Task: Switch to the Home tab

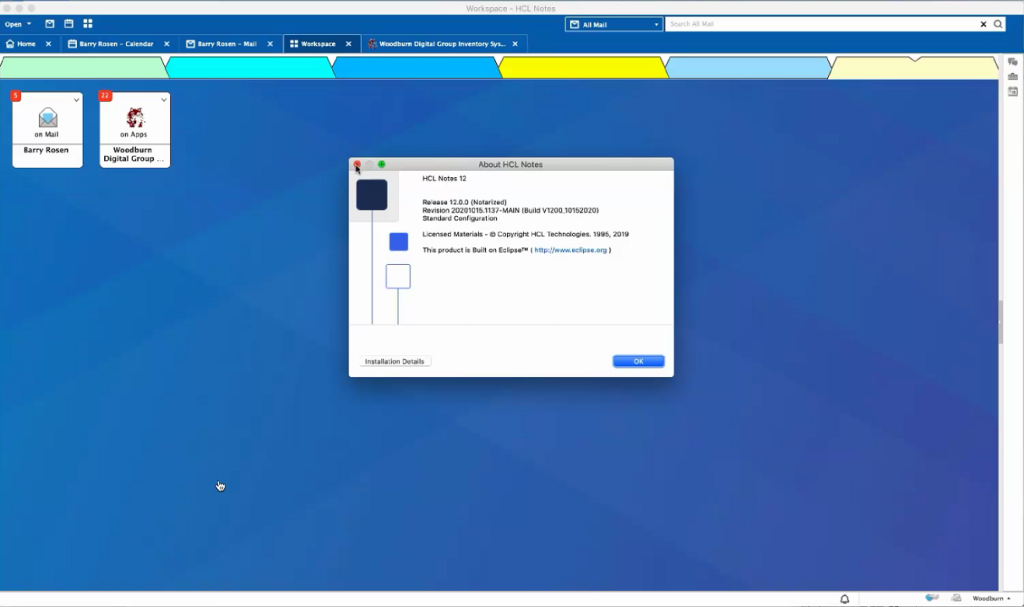Action: click(26, 44)
